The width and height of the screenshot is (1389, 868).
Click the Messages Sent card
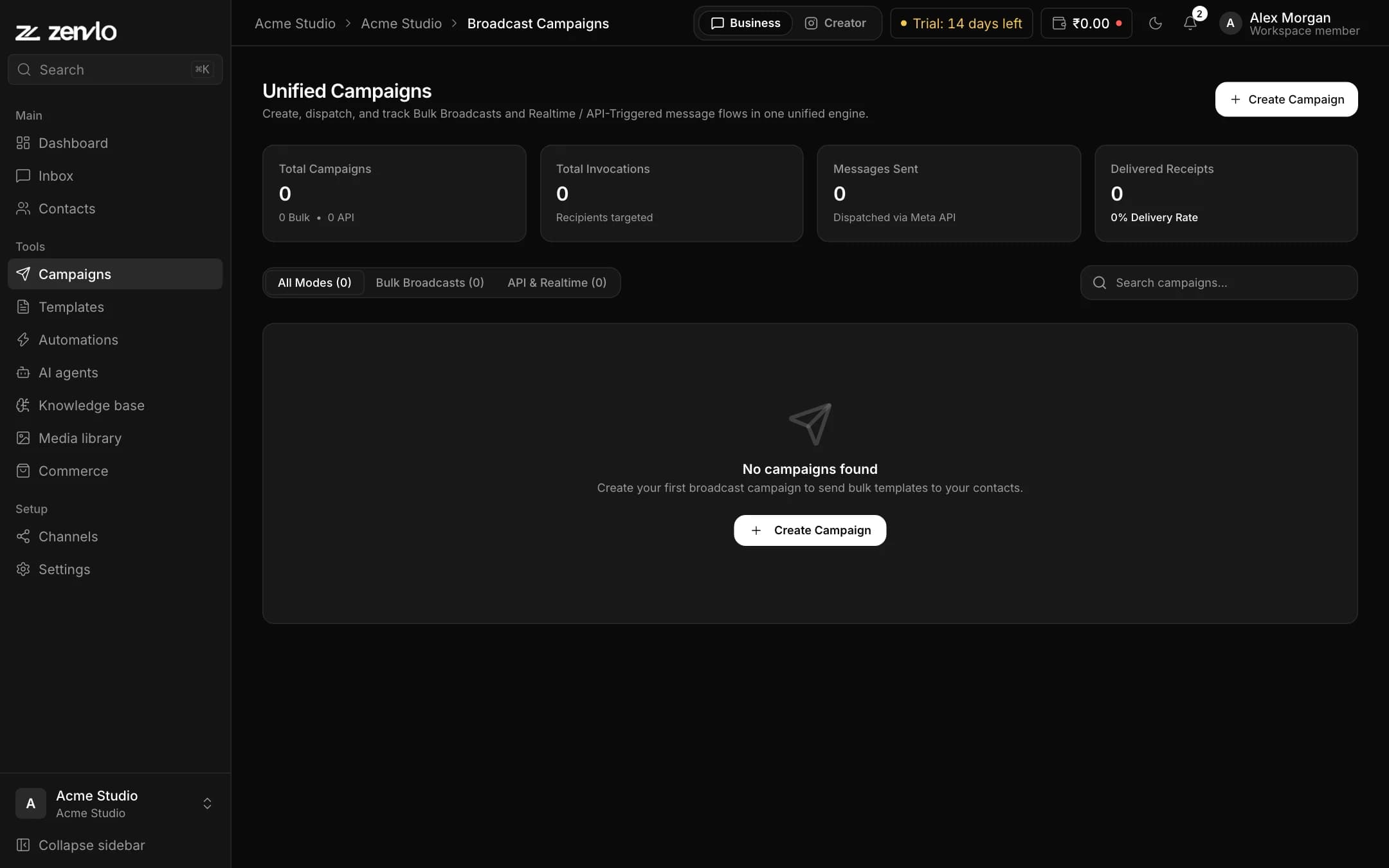coord(949,193)
